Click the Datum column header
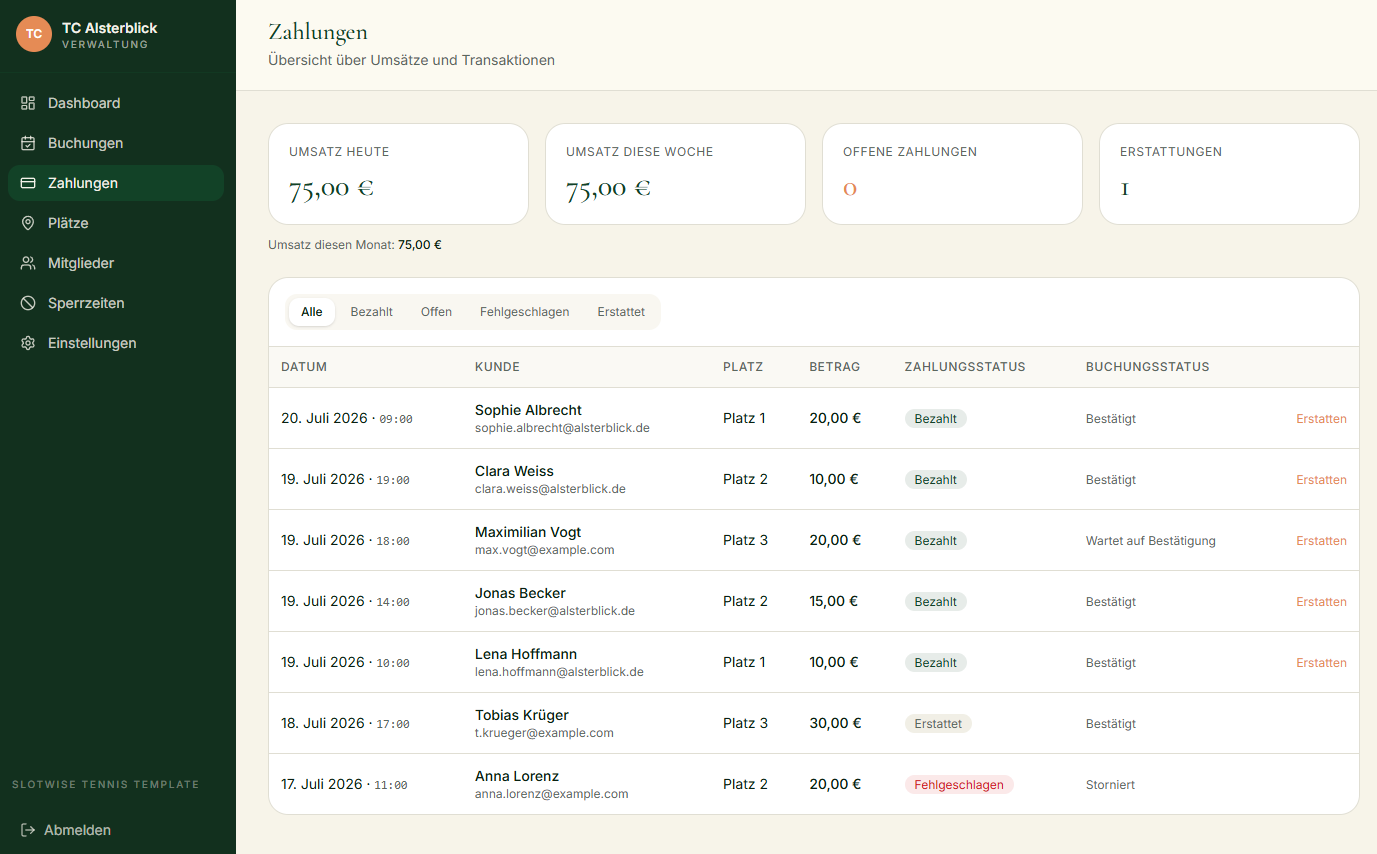Viewport: 1377px width, 854px height. [304, 367]
